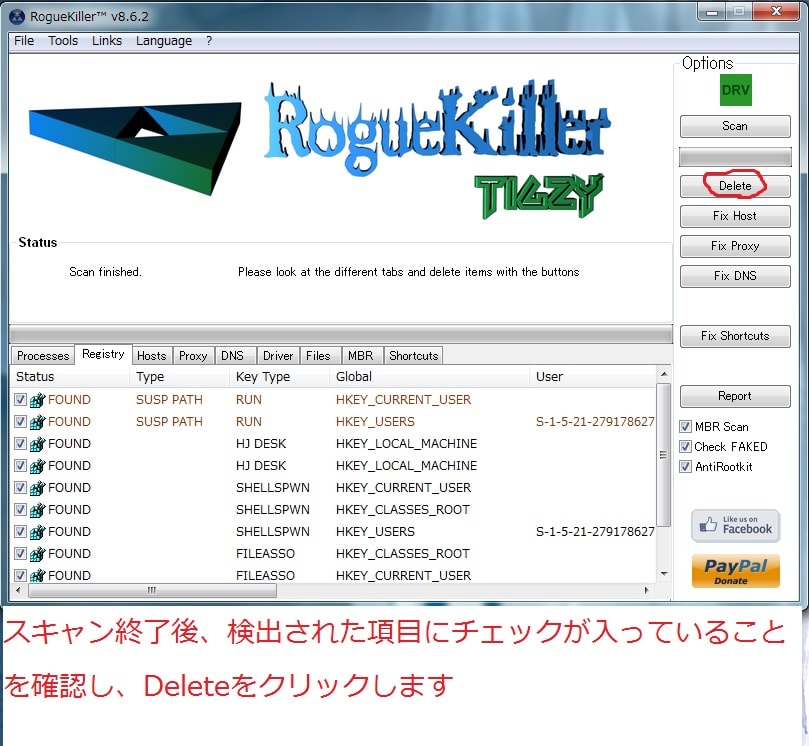Click registry icon on HKEY_CURRENT_USER FILEASSO row
809x746 pixels.
[37, 575]
